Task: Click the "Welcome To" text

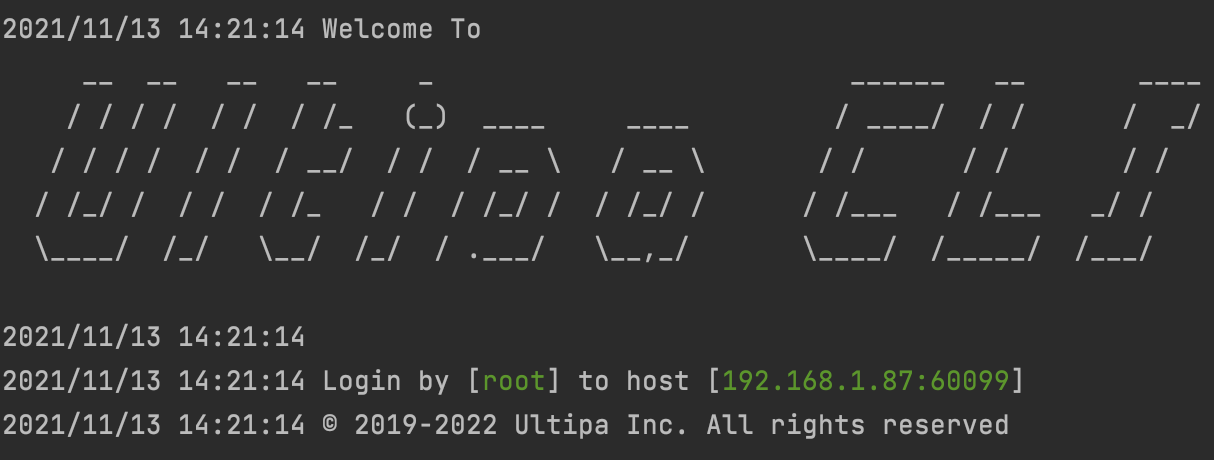Action: pos(402,30)
